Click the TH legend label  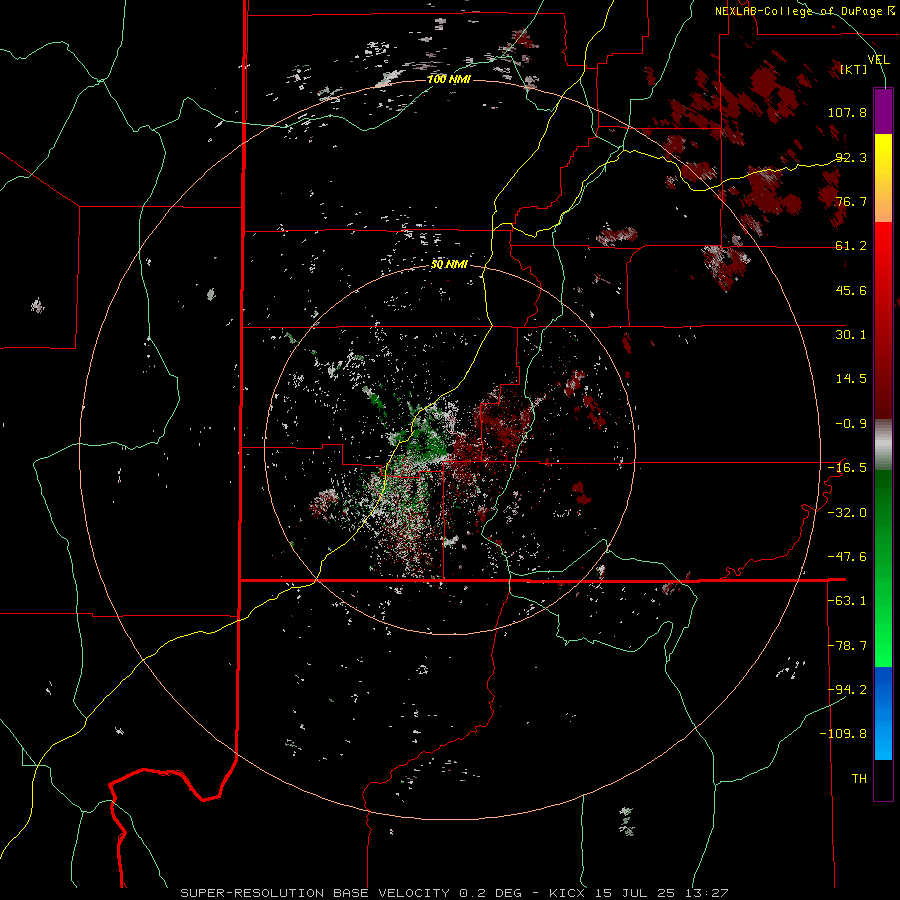(x=859, y=779)
